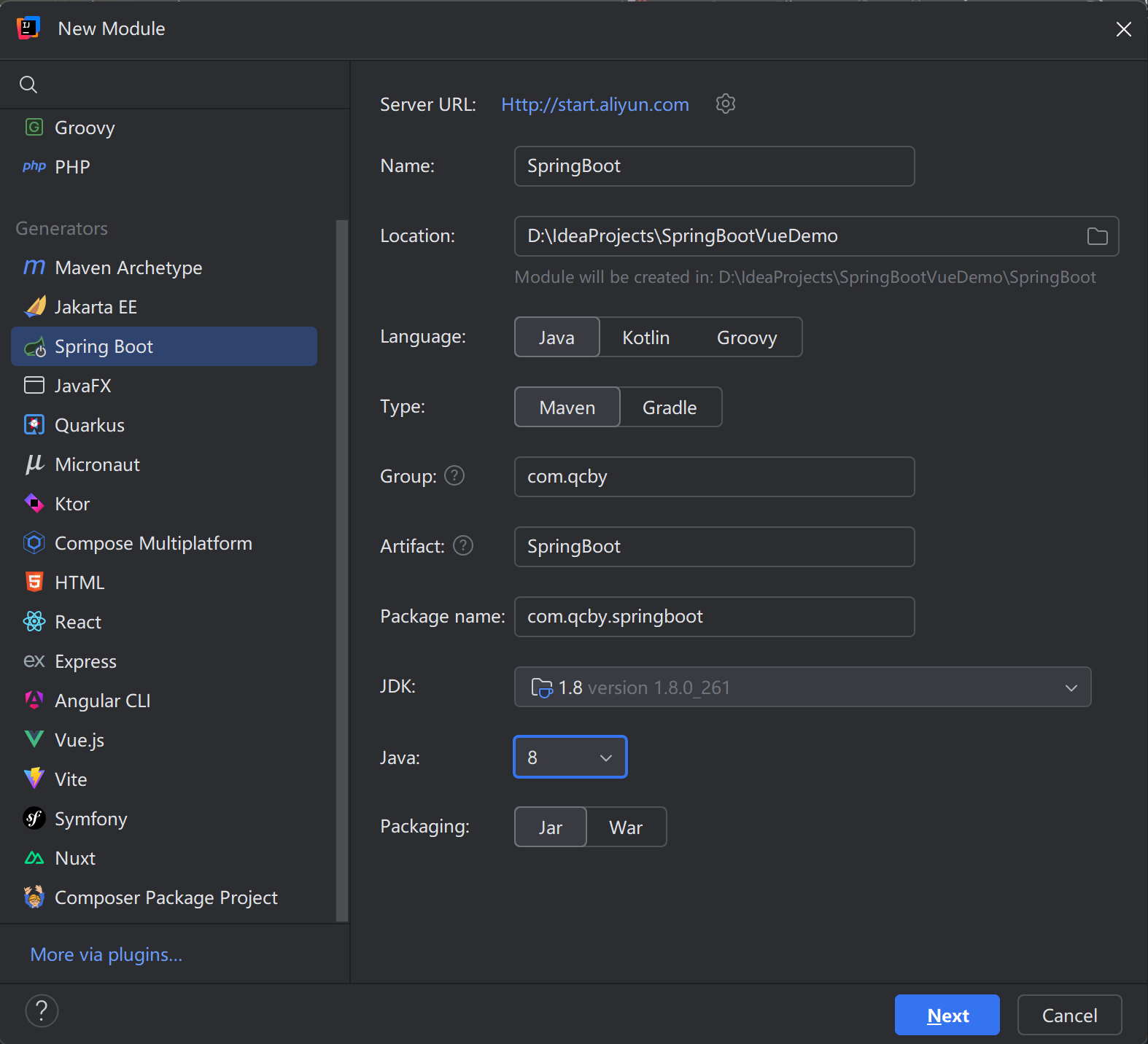Select Quarkus generator label
1148x1044 pixels.
tap(90, 425)
